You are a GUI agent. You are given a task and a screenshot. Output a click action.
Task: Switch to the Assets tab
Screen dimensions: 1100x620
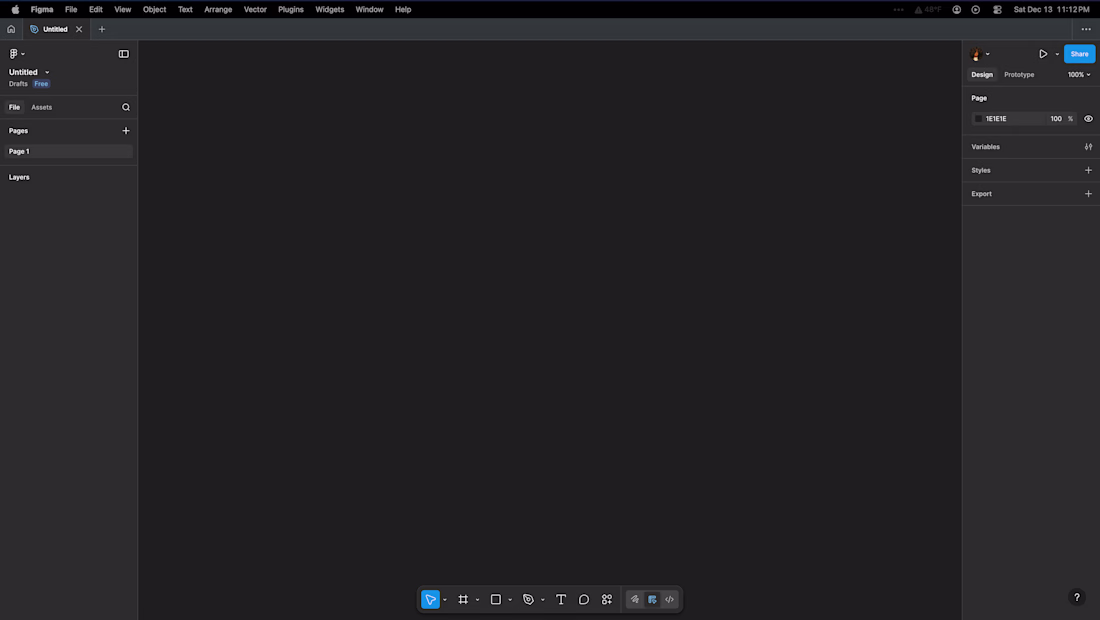pos(41,107)
